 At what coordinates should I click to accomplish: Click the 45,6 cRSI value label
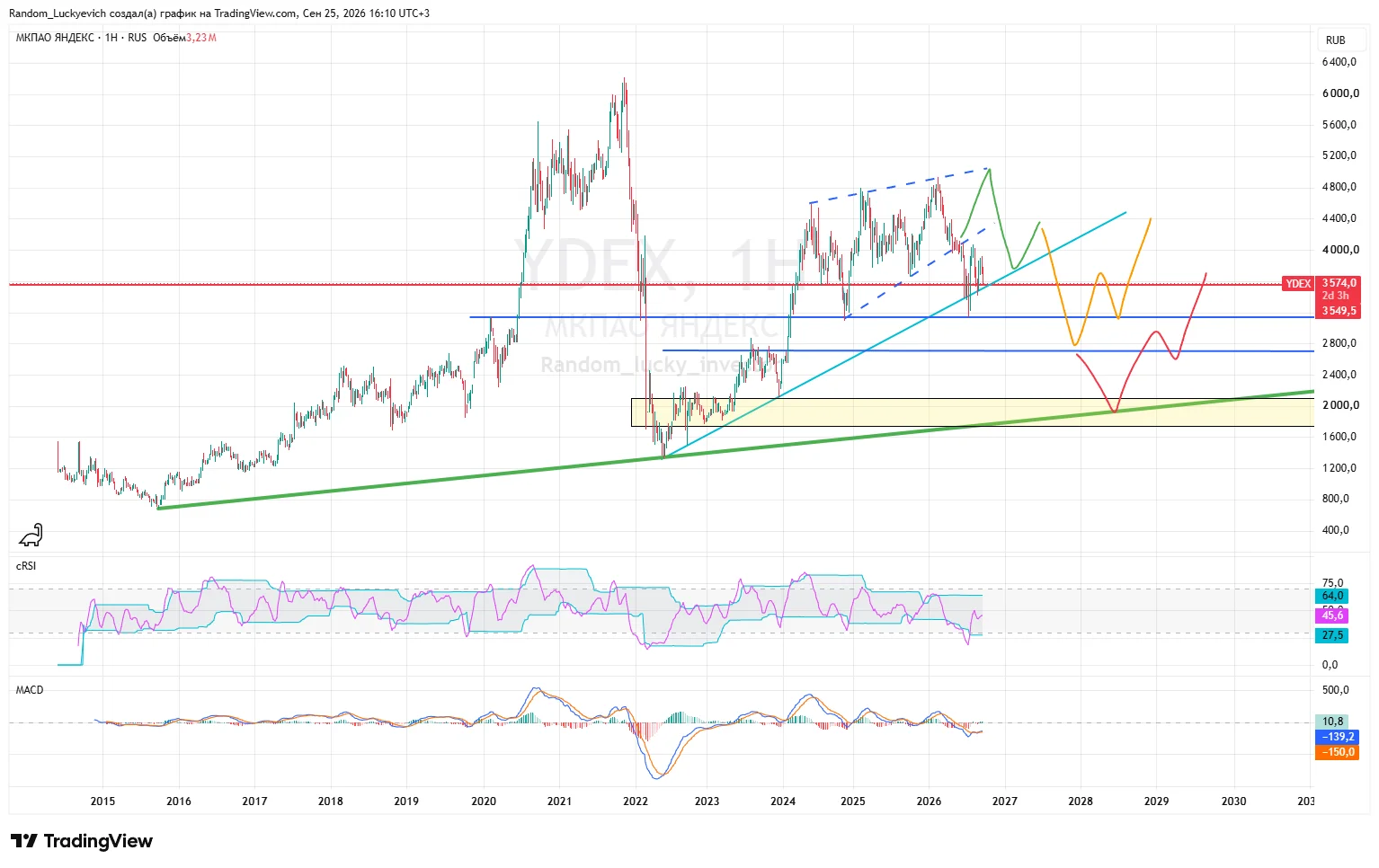tap(1331, 616)
